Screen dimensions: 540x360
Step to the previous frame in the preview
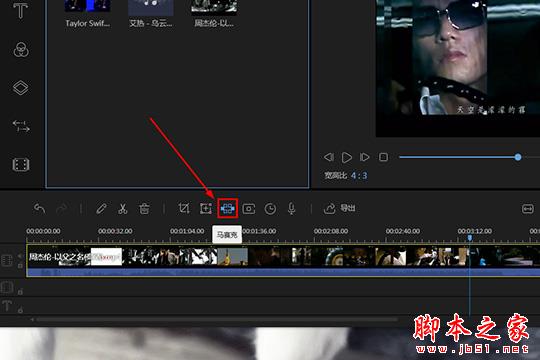(329, 157)
